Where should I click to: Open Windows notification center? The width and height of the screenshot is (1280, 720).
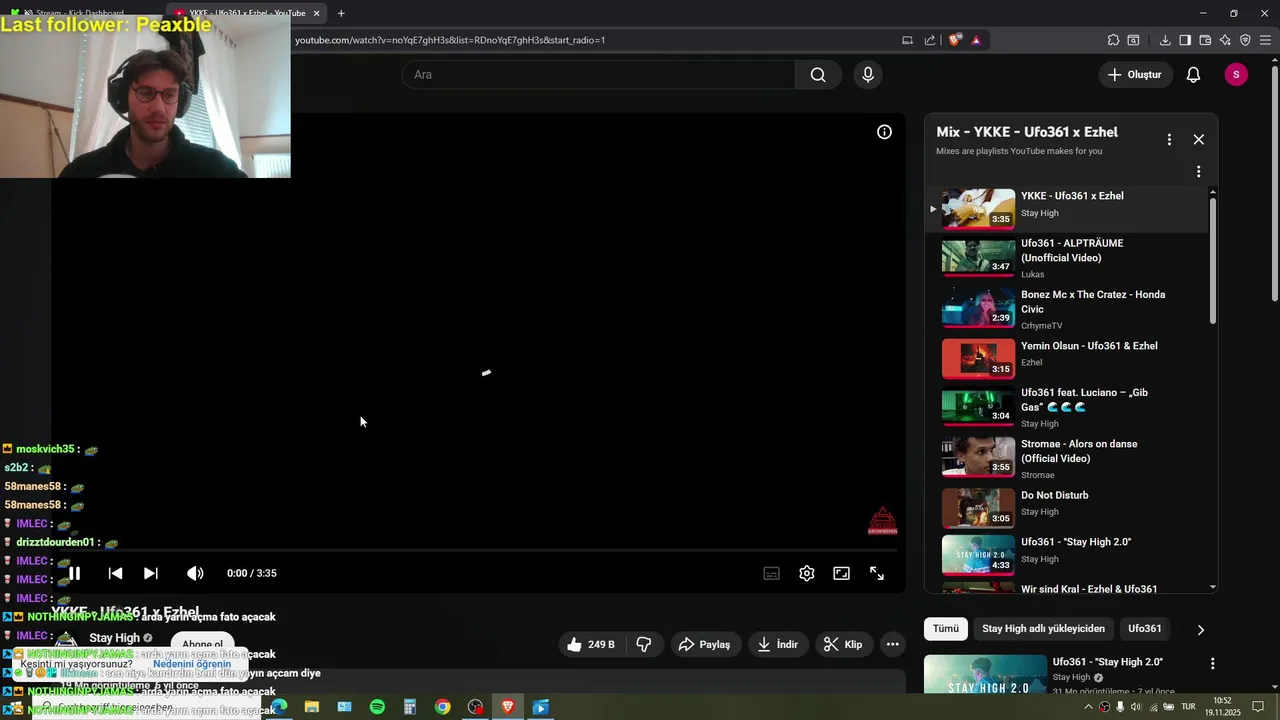pos(1258,707)
